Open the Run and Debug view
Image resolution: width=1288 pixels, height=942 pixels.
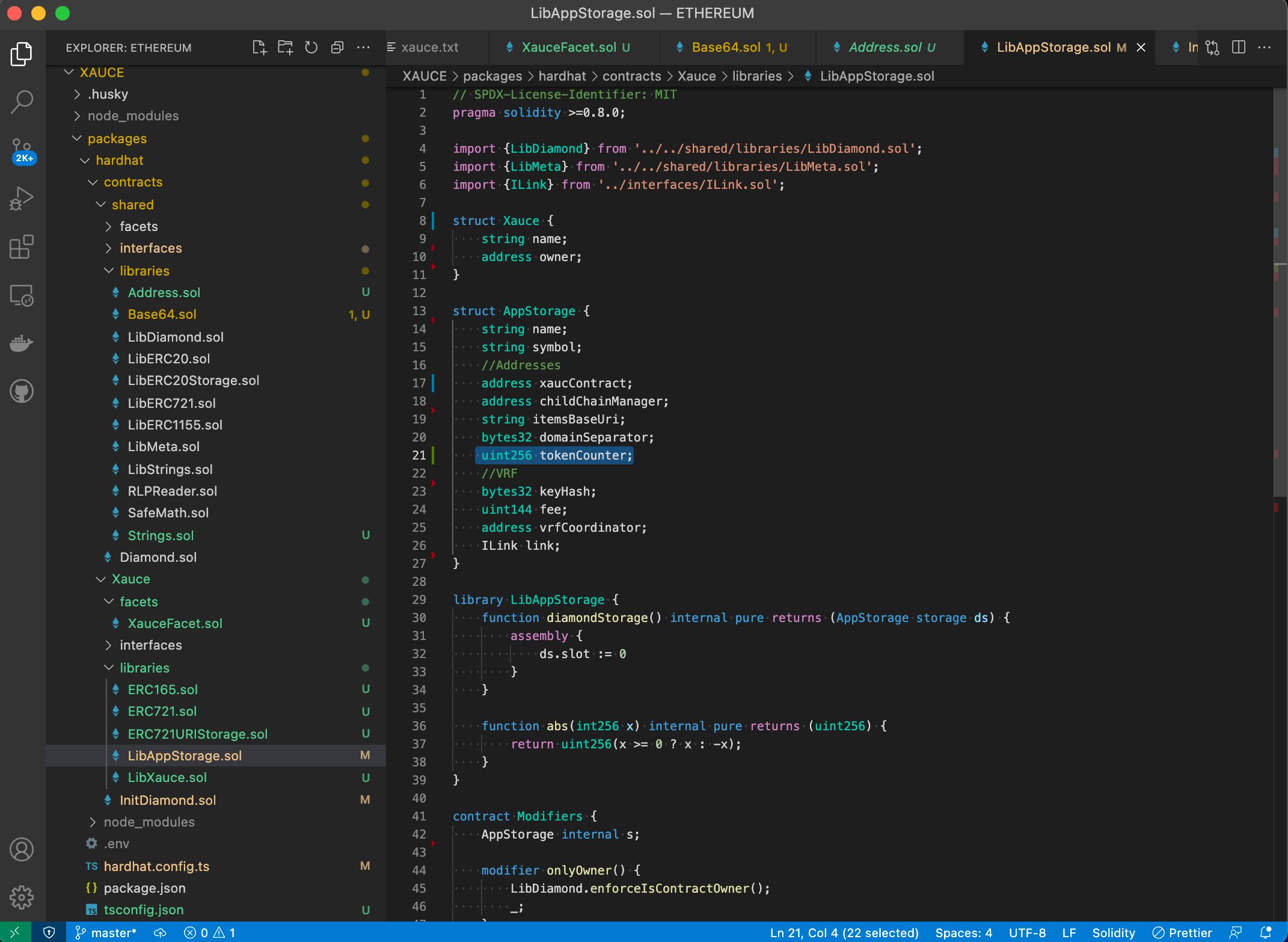[x=22, y=199]
